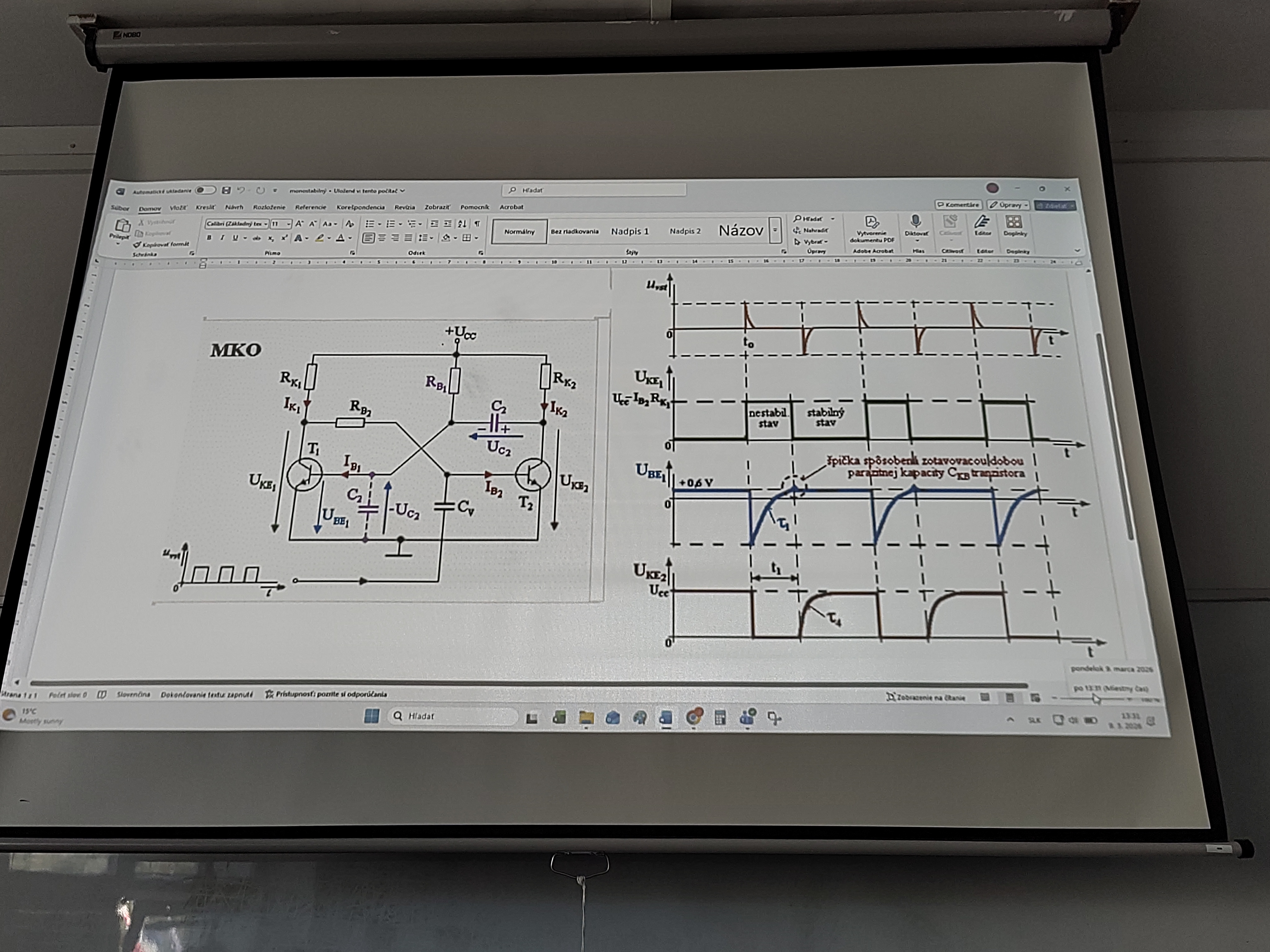Open the Editor proofing tool
The image size is (1270, 952).
click(x=982, y=223)
